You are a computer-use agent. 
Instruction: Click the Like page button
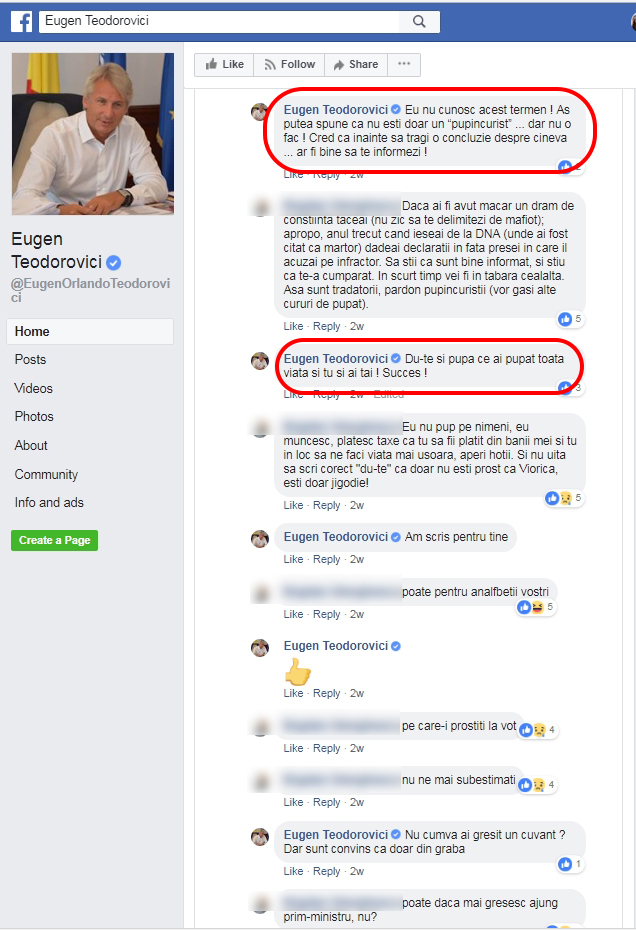coord(224,65)
